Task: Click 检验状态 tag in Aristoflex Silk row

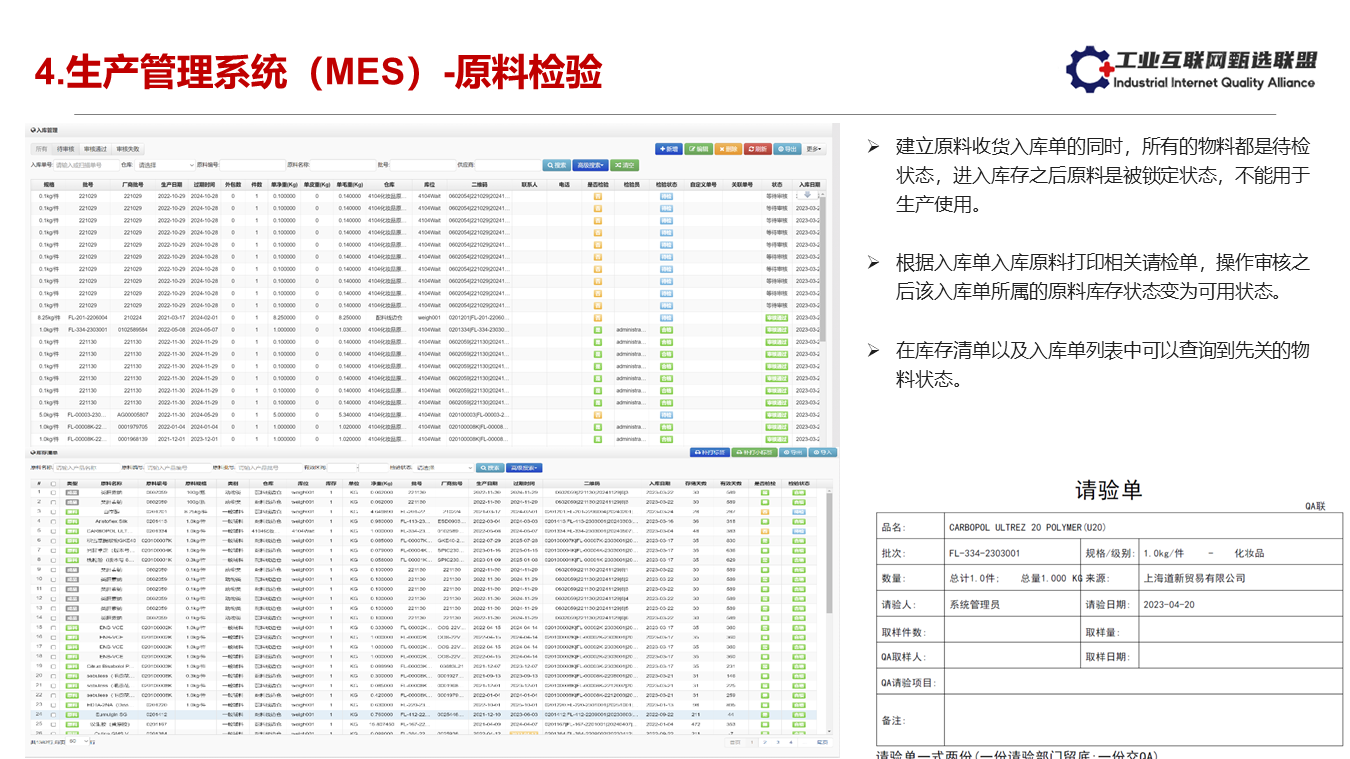Action: click(800, 521)
